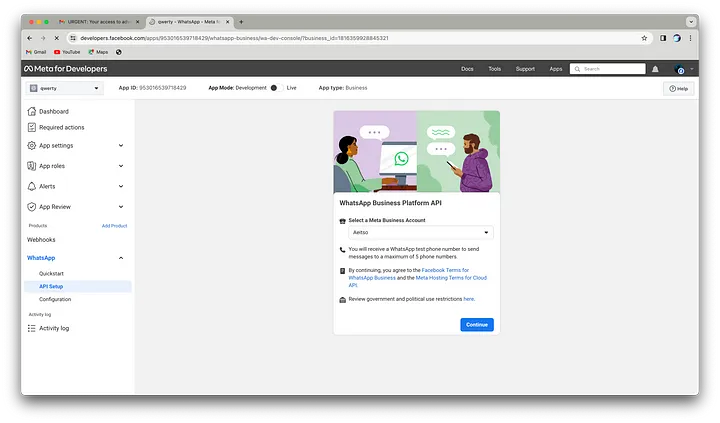720x423 pixels.
Task: Bookmark this page with star icon
Action: [x=644, y=38]
